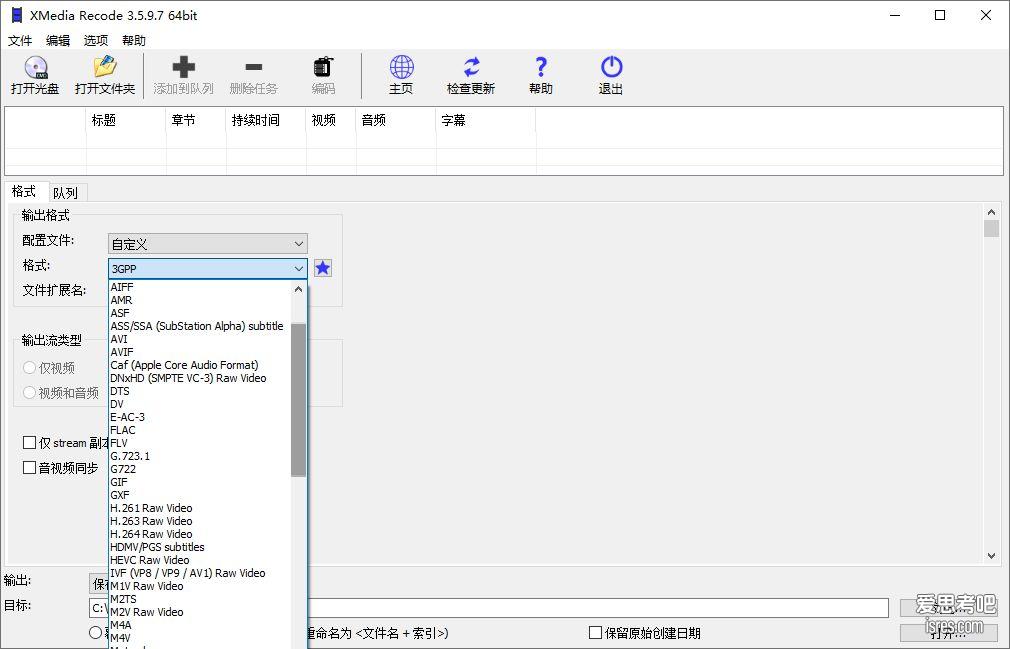Click the Check for Updates (检查更新) icon
1010x649 pixels.
(x=470, y=68)
